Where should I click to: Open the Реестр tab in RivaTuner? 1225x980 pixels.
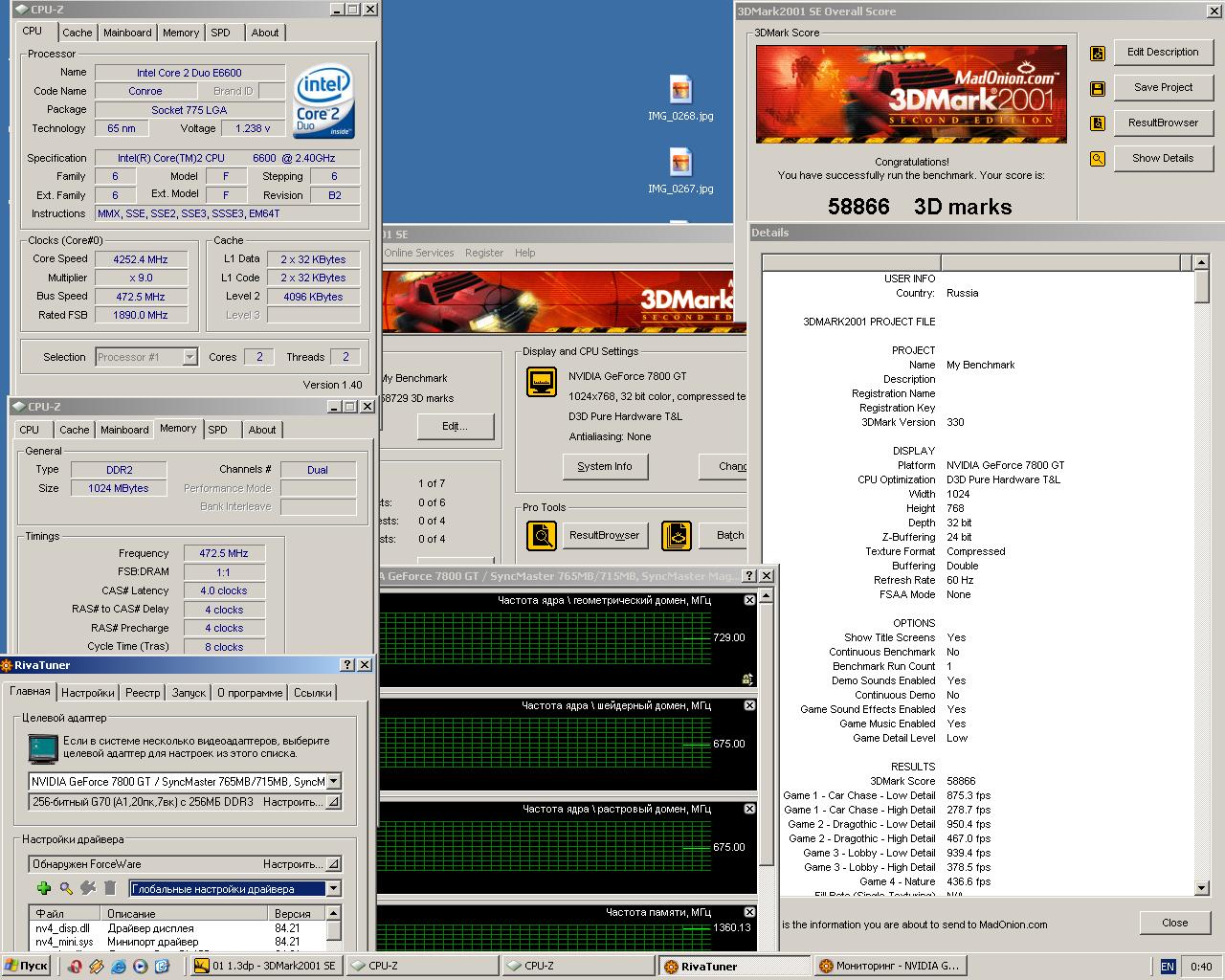pyautogui.click(x=143, y=693)
